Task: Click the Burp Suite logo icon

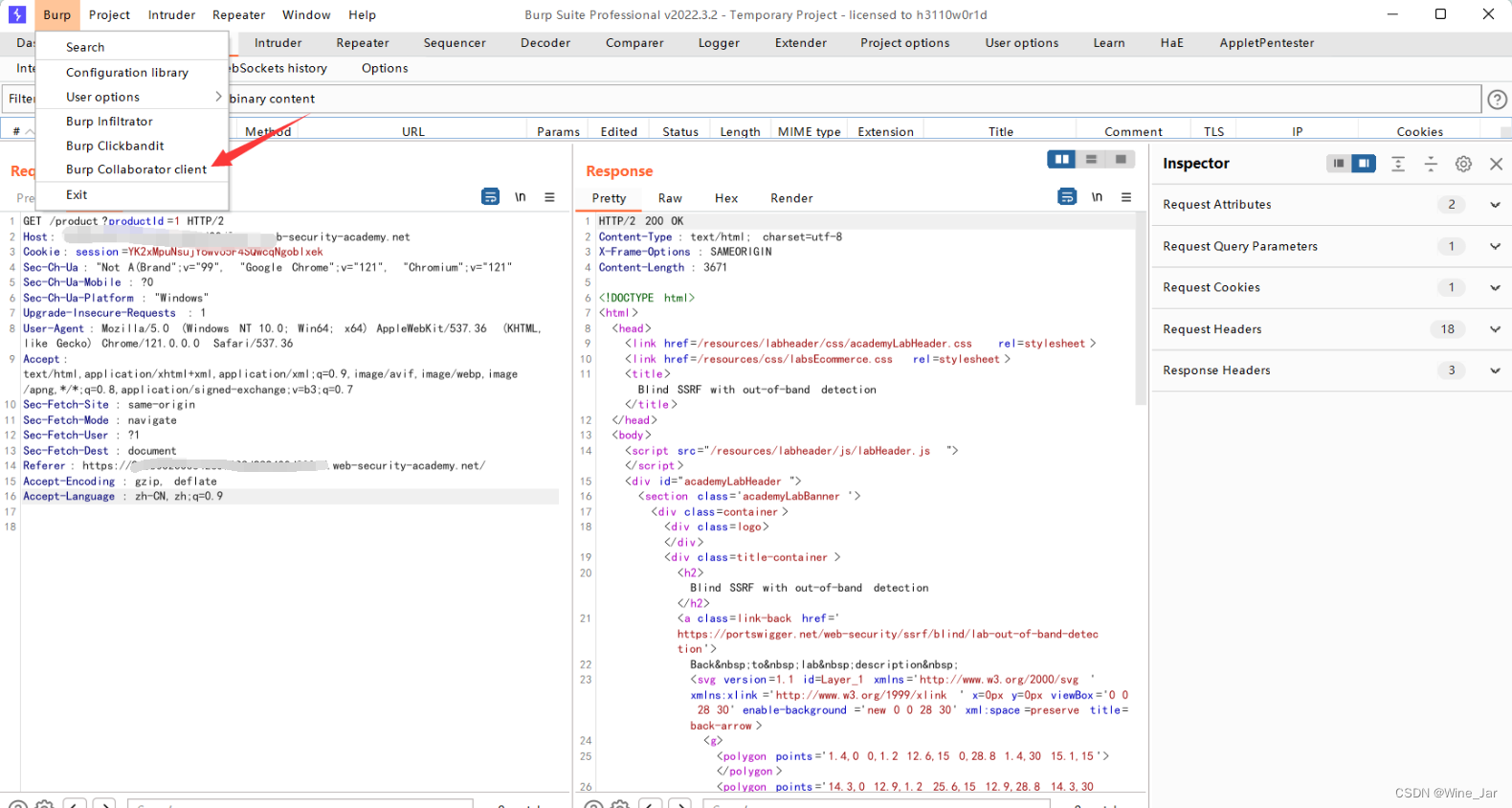Action: point(17,14)
